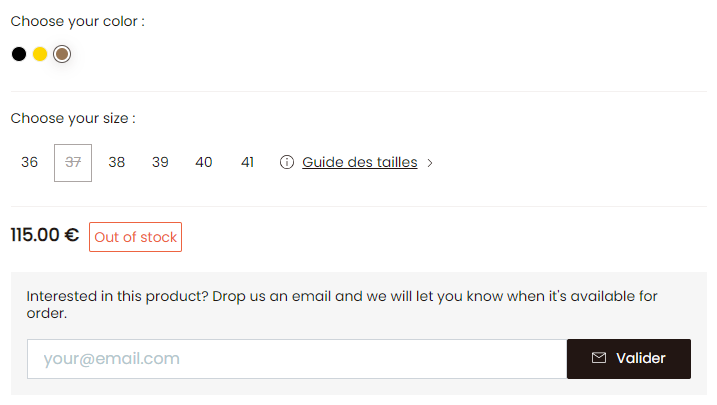
Task: Choose size 38
Action: pos(117,162)
